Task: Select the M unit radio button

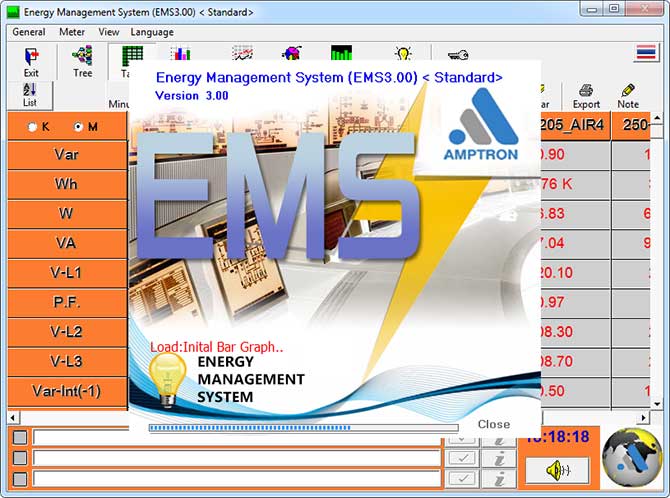Action: click(78, 127)
